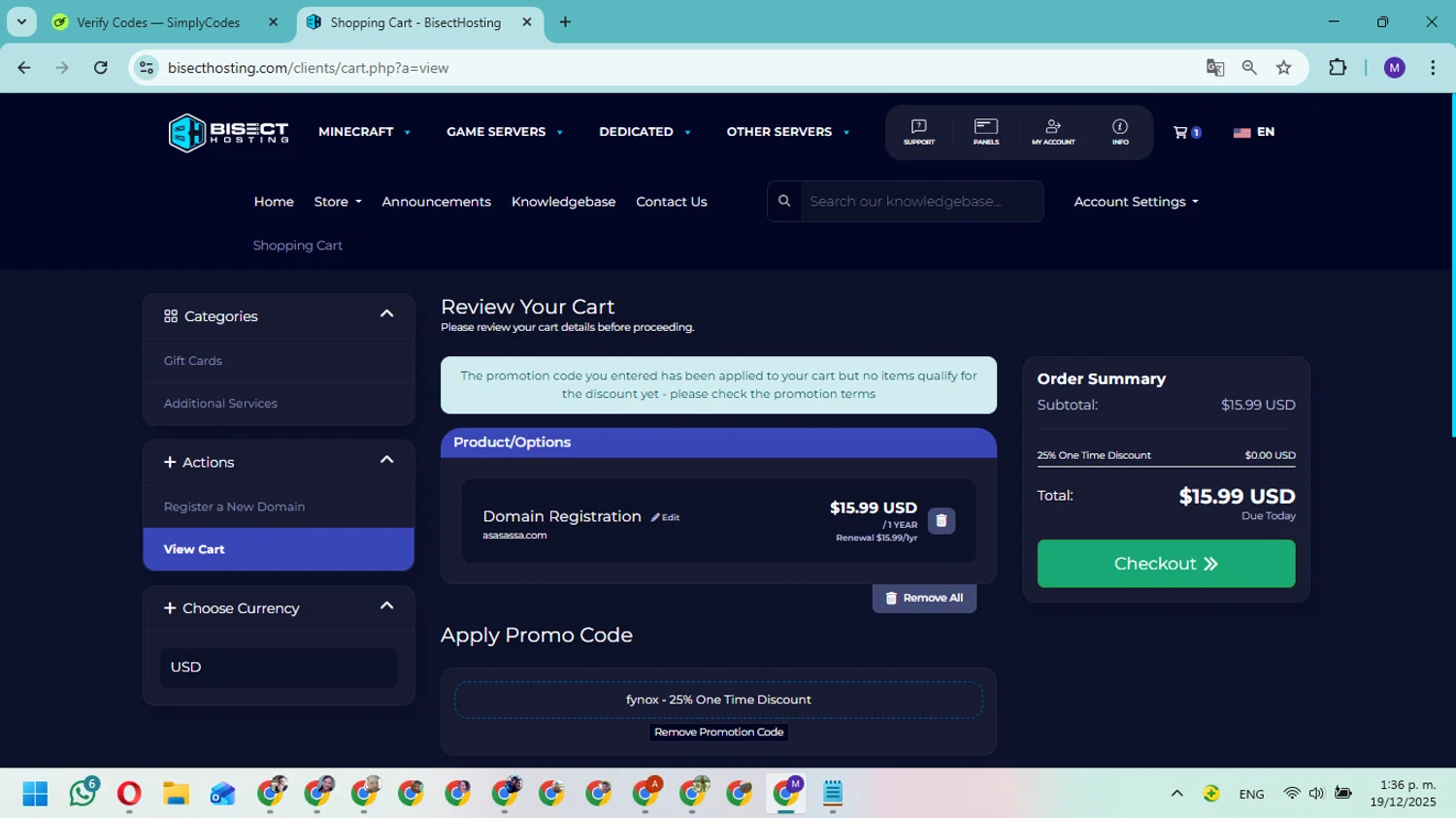1456x818 pixels.
Task: Open My Account icon in header
Action: click(1053, 132)
